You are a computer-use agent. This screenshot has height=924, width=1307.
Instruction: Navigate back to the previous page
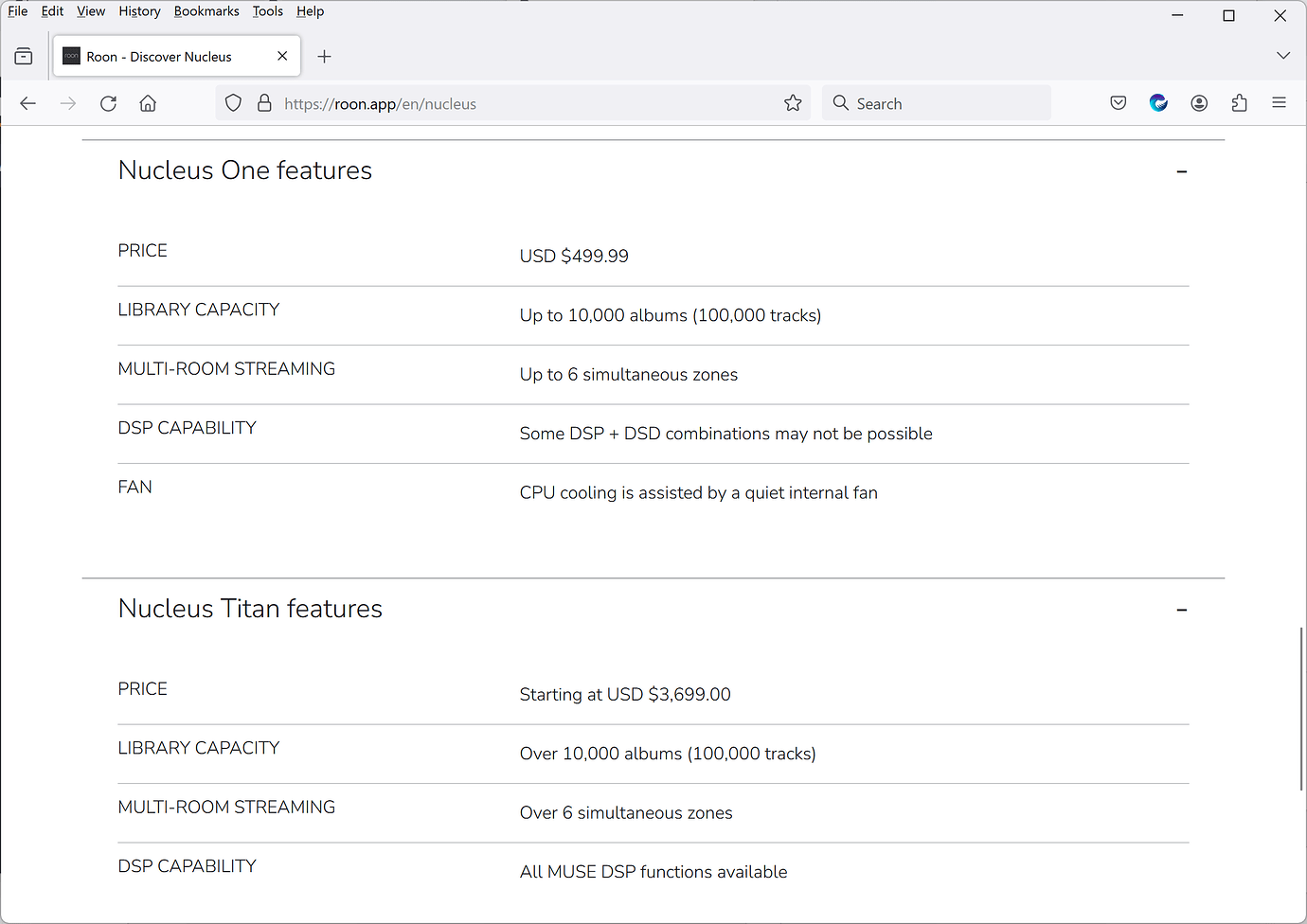27,103
